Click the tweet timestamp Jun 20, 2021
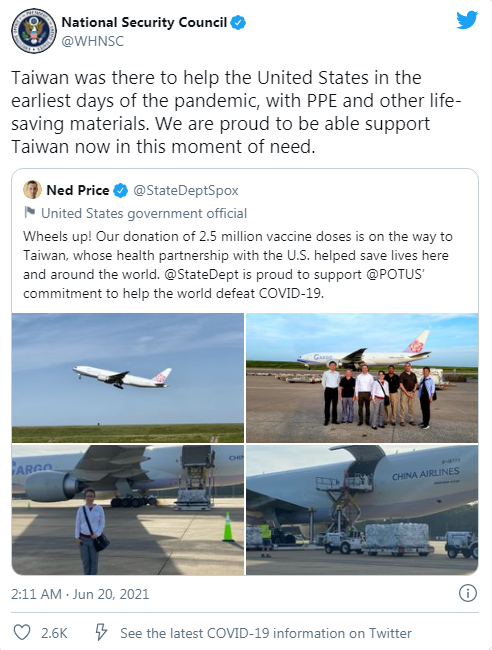Image resolution: width=492 pixels, height=650 pixels. pyautogui.click(x=80, y=594)
